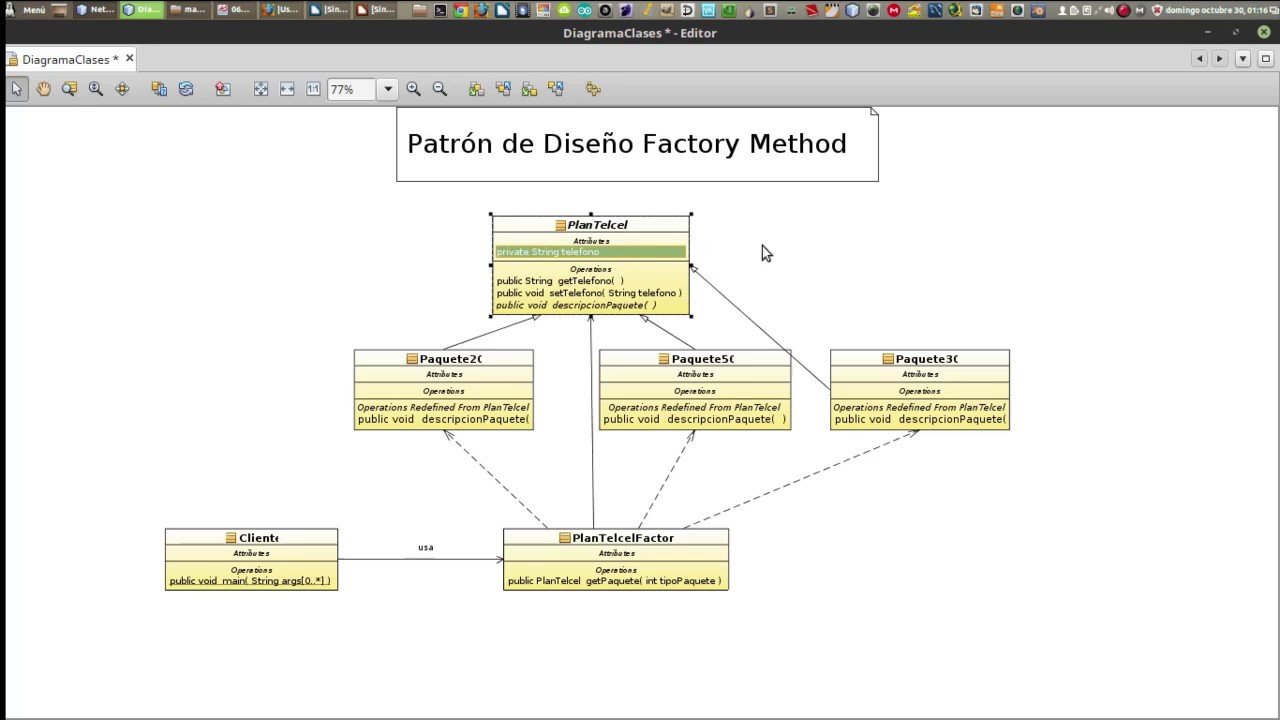This screenshot has height=720, width=1280.
Task: Open the zoom percentage dropdown arrow
Action: tap(388, 89)
